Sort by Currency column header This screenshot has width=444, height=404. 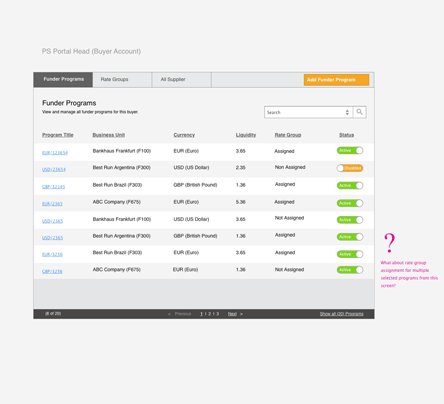pos(184,135)
